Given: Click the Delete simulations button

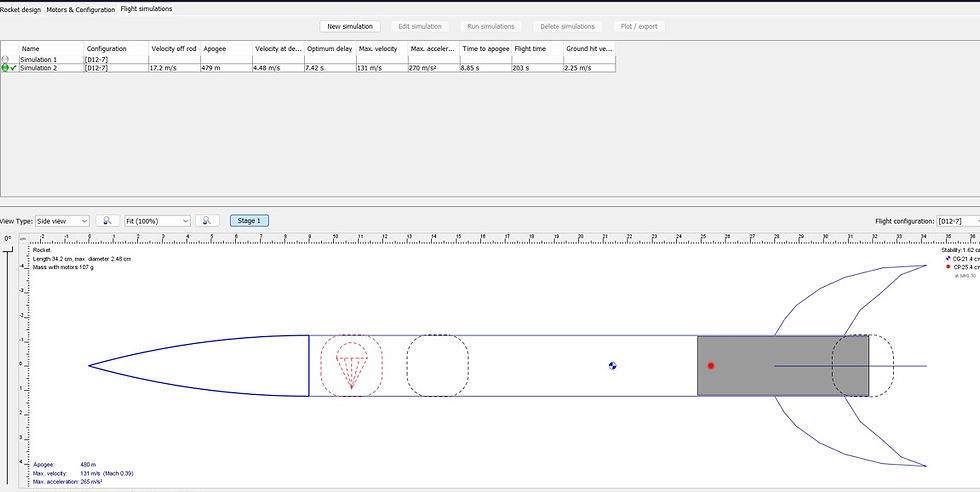Looking at the screenshot, I should tap(568, 26).
